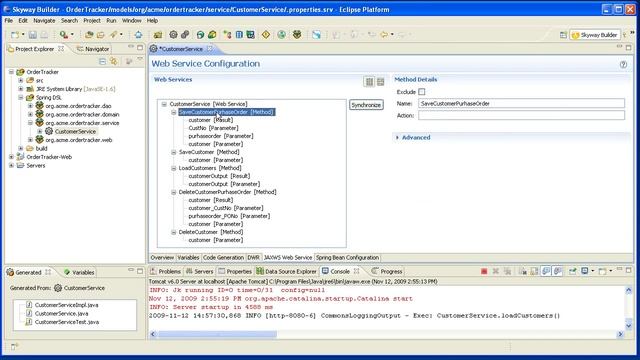Expand the OrderTracker-Web project node

[x=11, y=157]
